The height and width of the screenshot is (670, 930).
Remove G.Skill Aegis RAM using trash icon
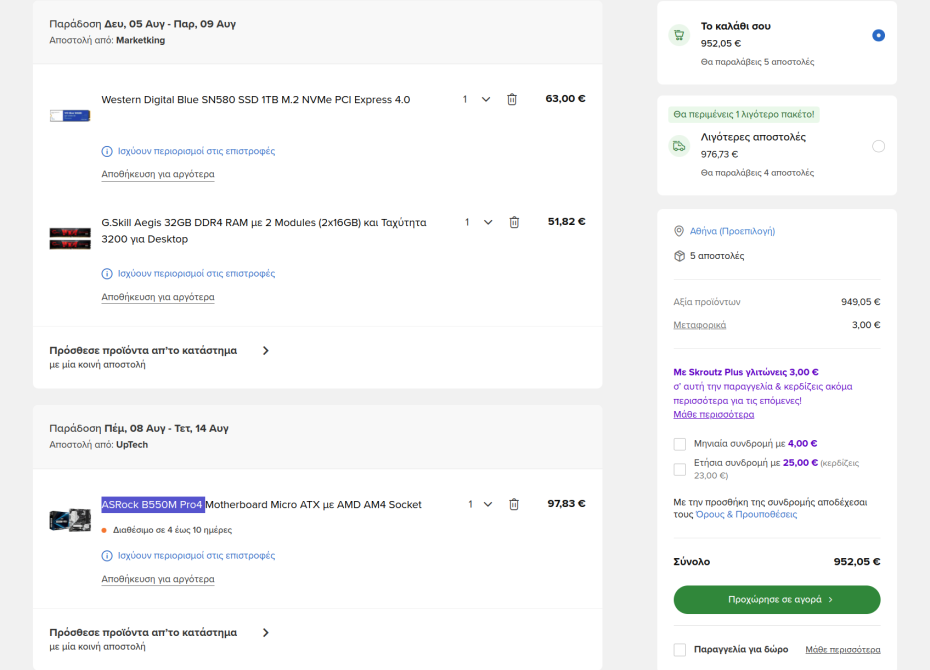tap(514, 222)
